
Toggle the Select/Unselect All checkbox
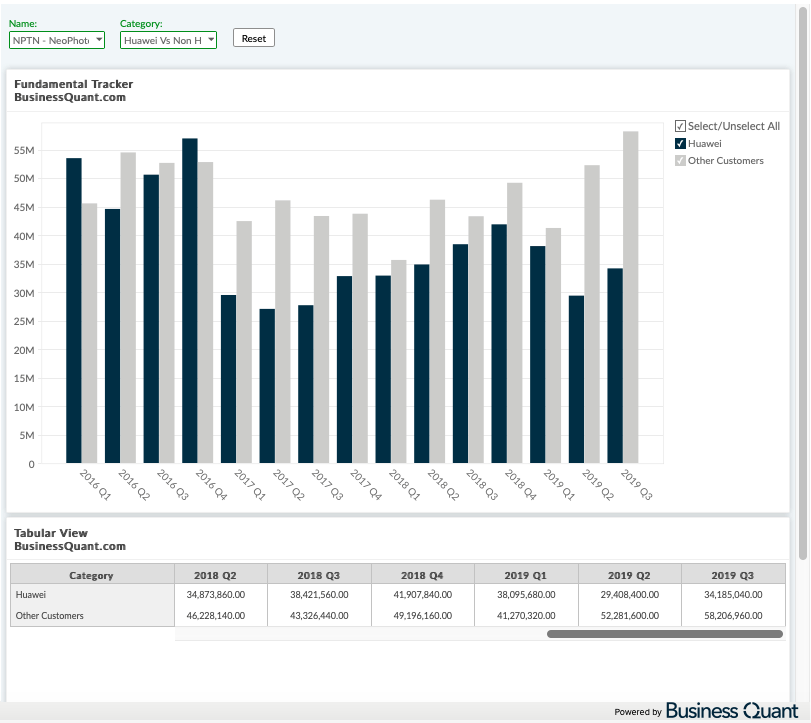(680, 126)
